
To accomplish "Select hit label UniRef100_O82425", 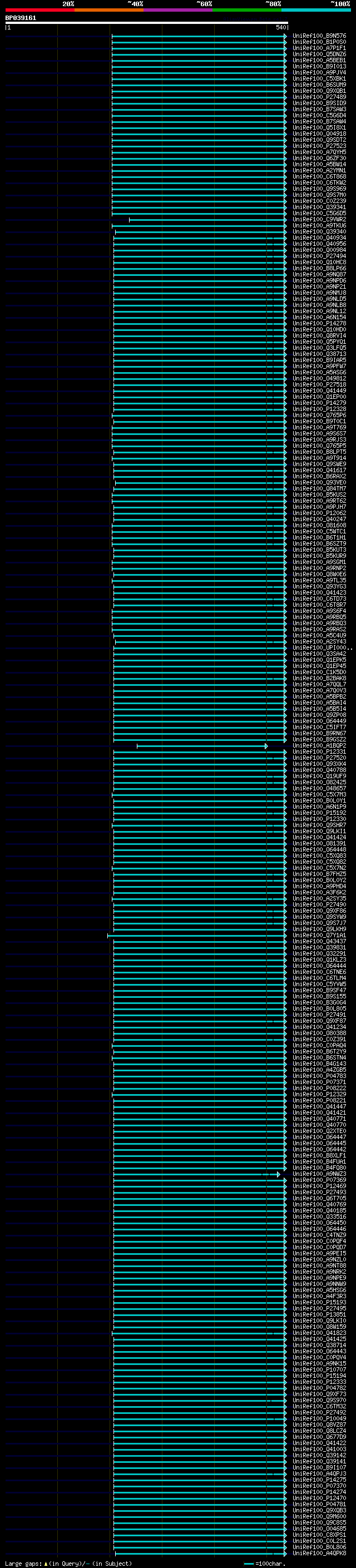I will pos(319,782).
